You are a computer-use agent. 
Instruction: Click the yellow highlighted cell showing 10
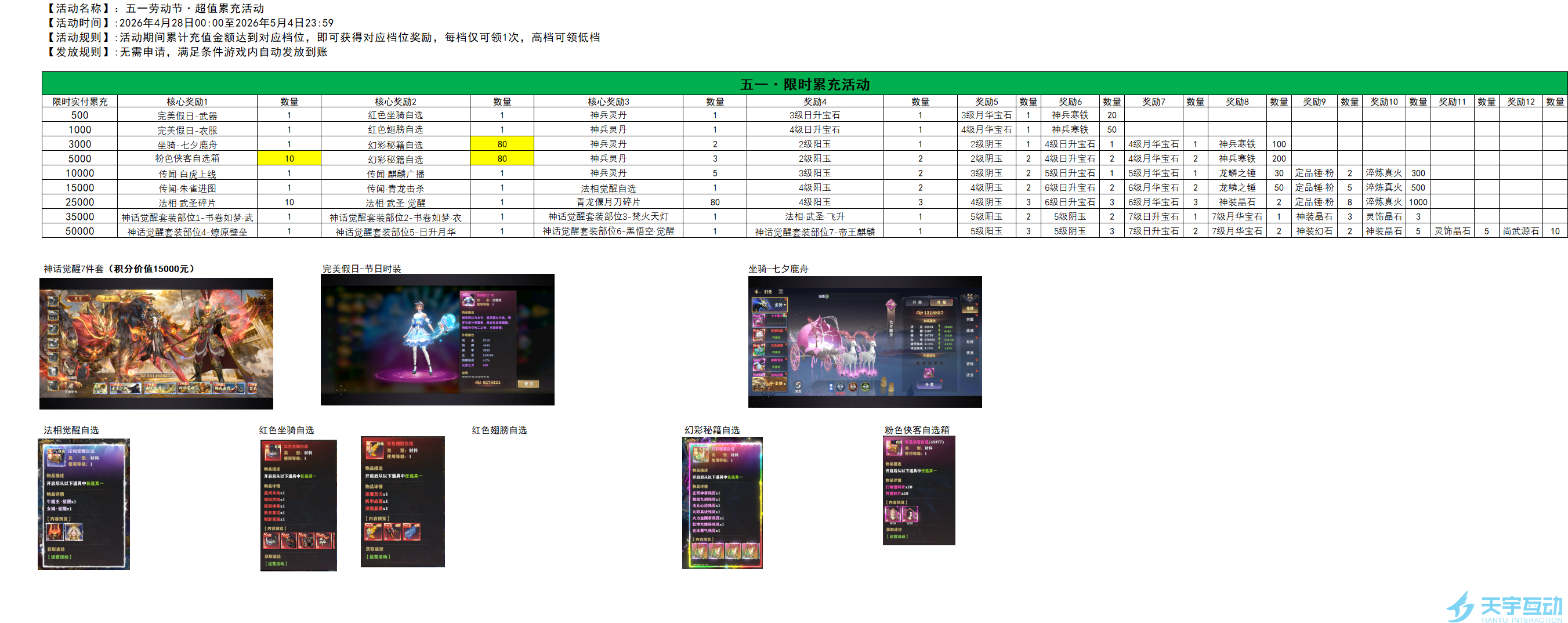click(289, 159)
